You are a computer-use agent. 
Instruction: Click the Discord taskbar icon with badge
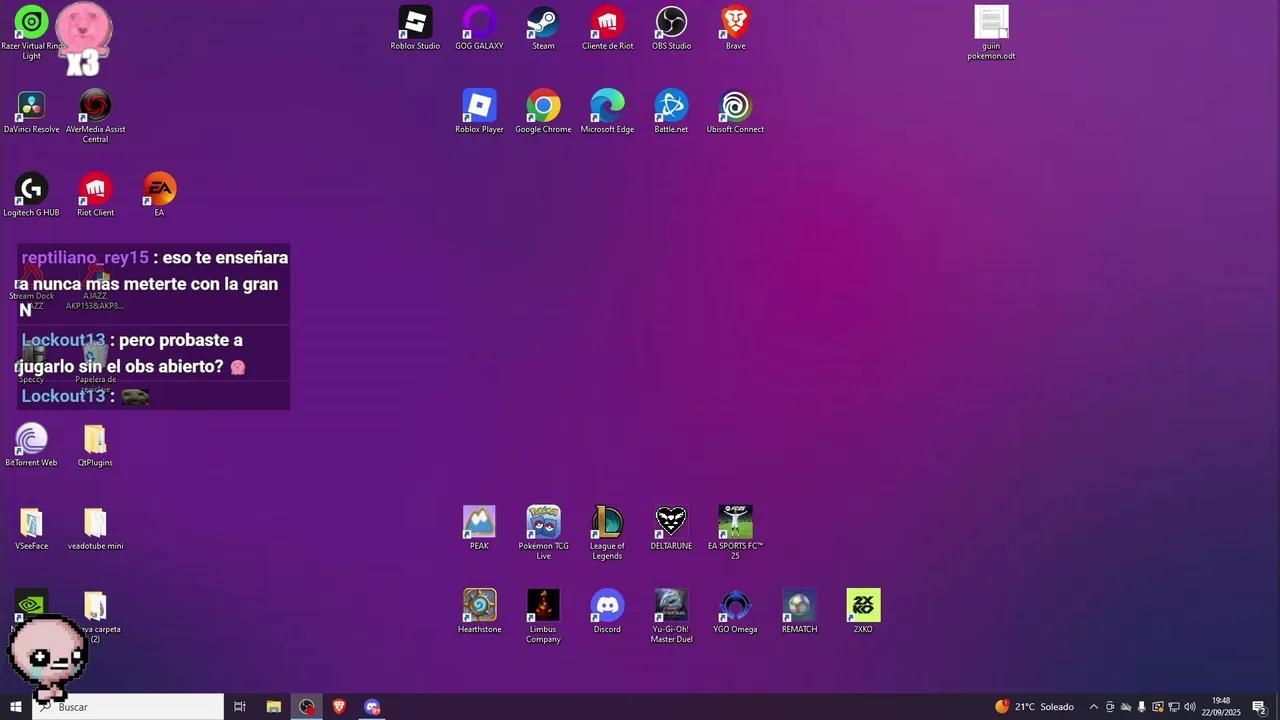pyautogui.click(x=372, y=707)
